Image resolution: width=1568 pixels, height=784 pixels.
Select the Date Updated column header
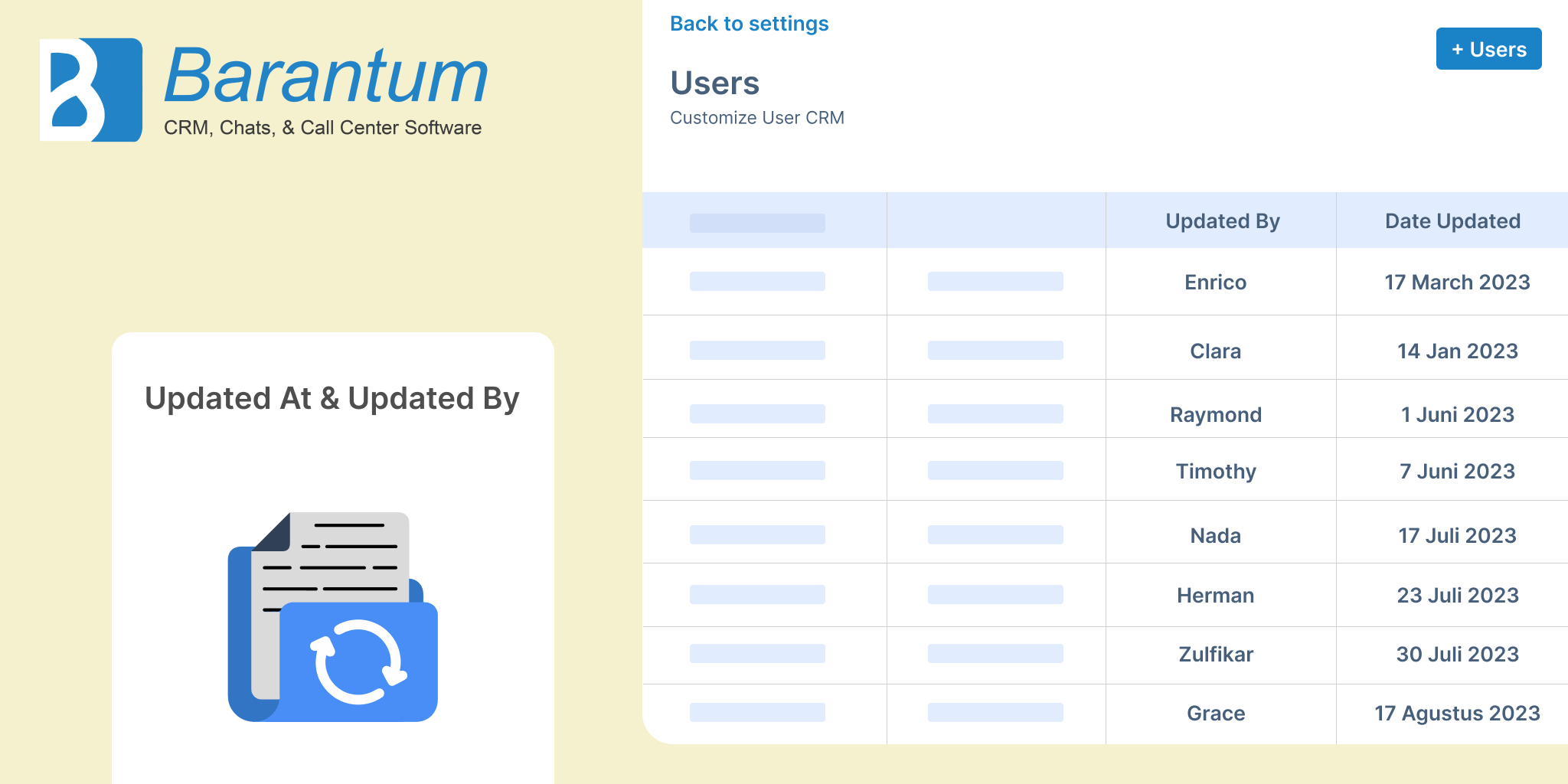[x=1452, y=221]
